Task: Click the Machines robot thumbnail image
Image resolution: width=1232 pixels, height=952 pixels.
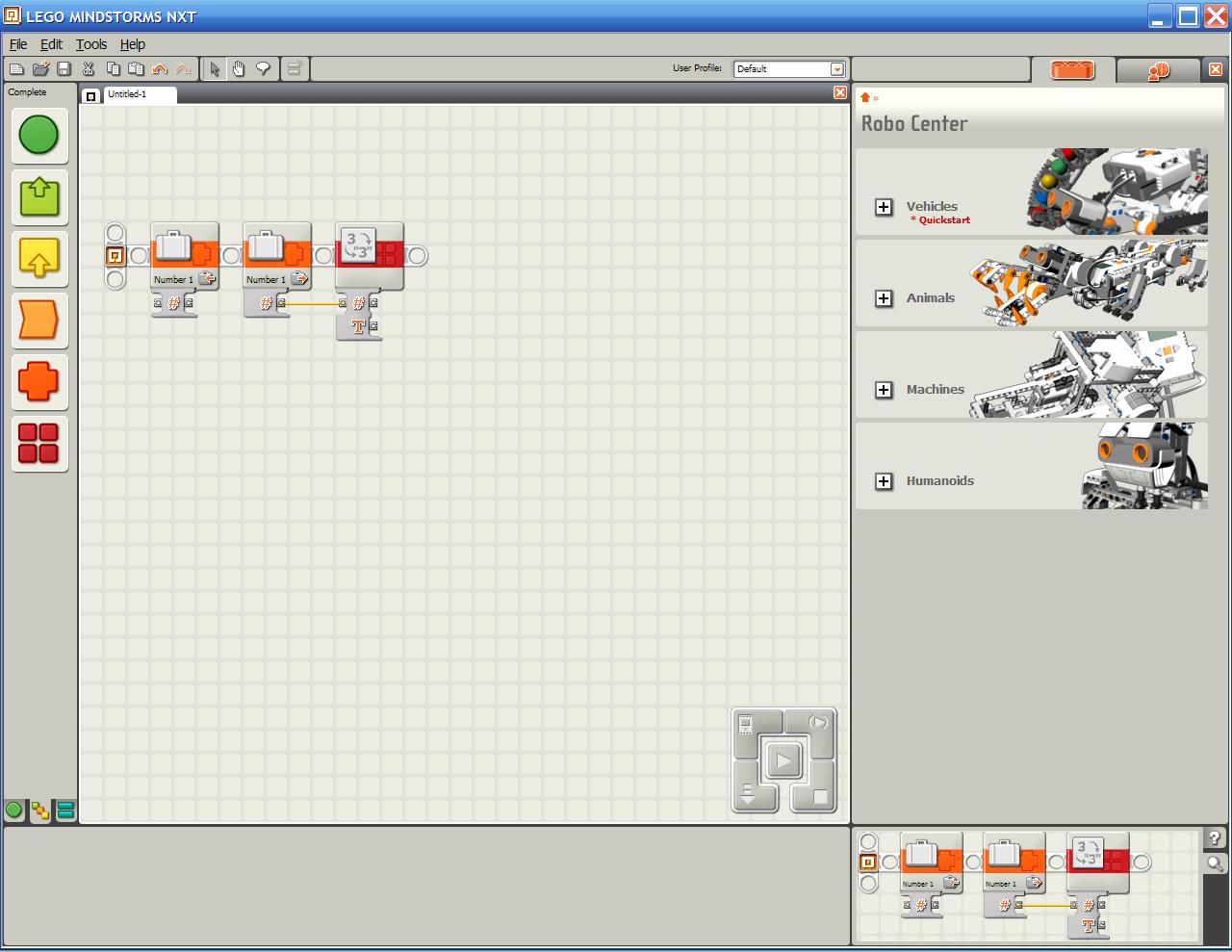Action: coord(1090,374)
